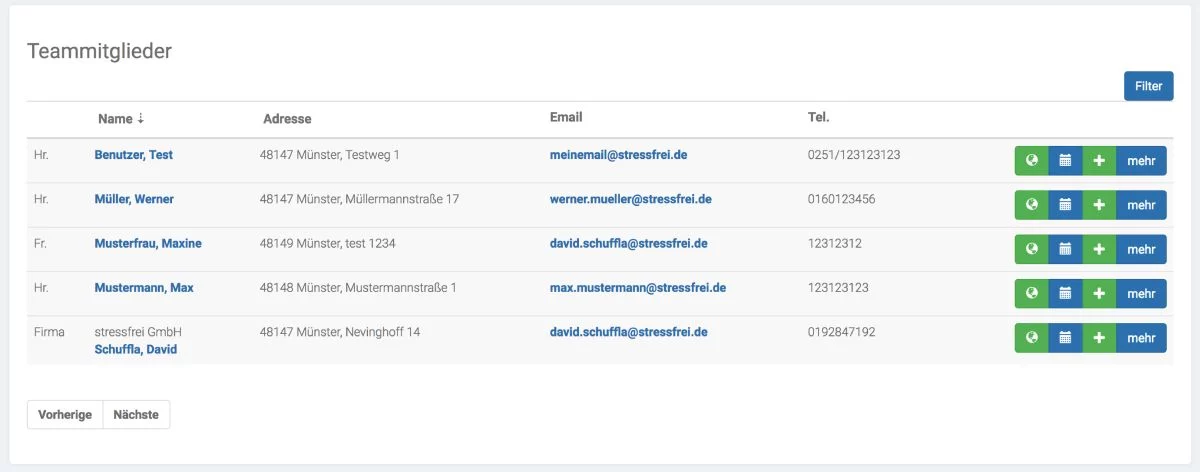Open 'mehr' menu for Schuffla, David
The height and width of the screenshot is (472, 1200).
(1141, 338)
